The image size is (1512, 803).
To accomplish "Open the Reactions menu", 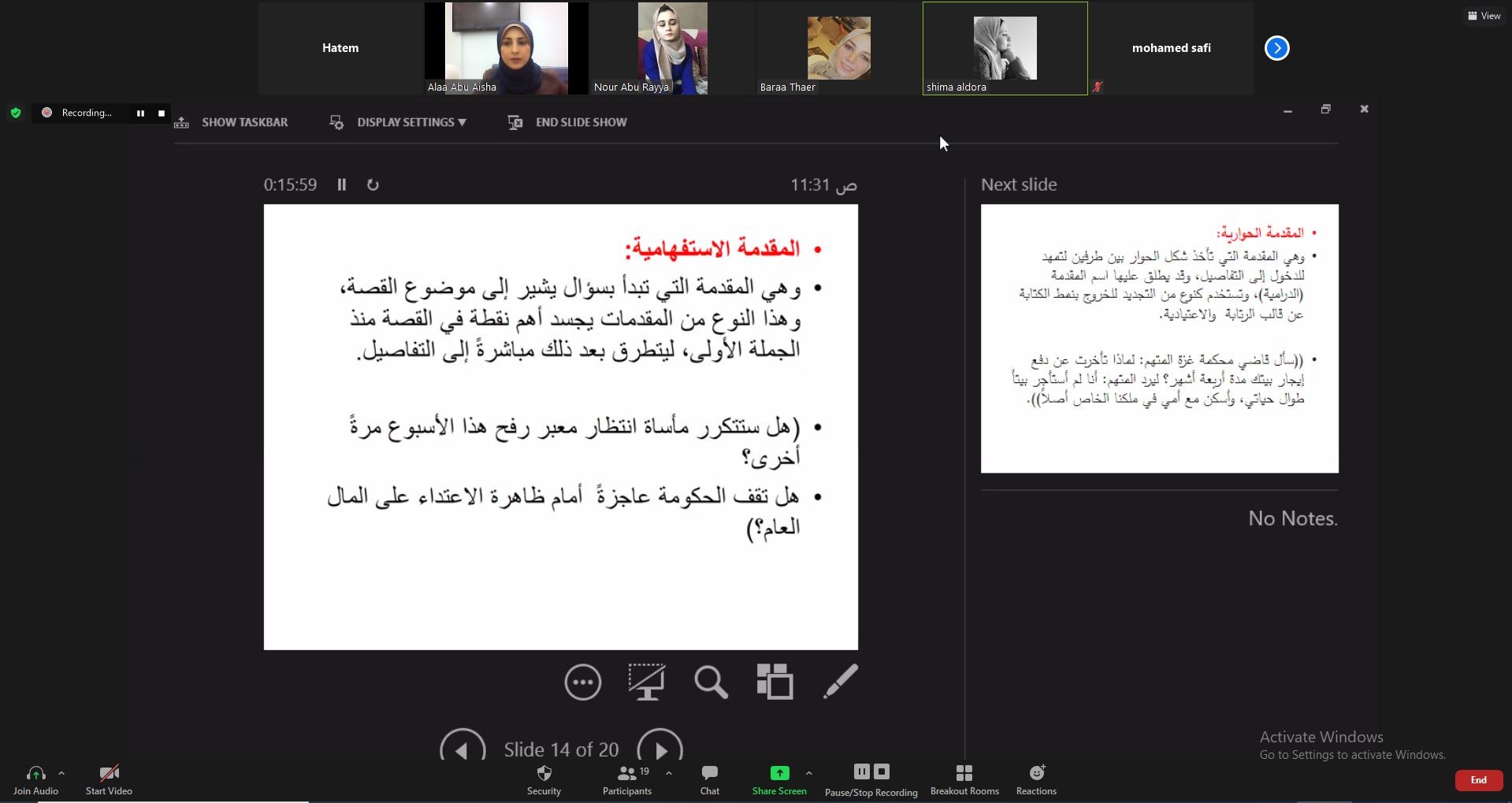I will click(x=1036, y=779).
